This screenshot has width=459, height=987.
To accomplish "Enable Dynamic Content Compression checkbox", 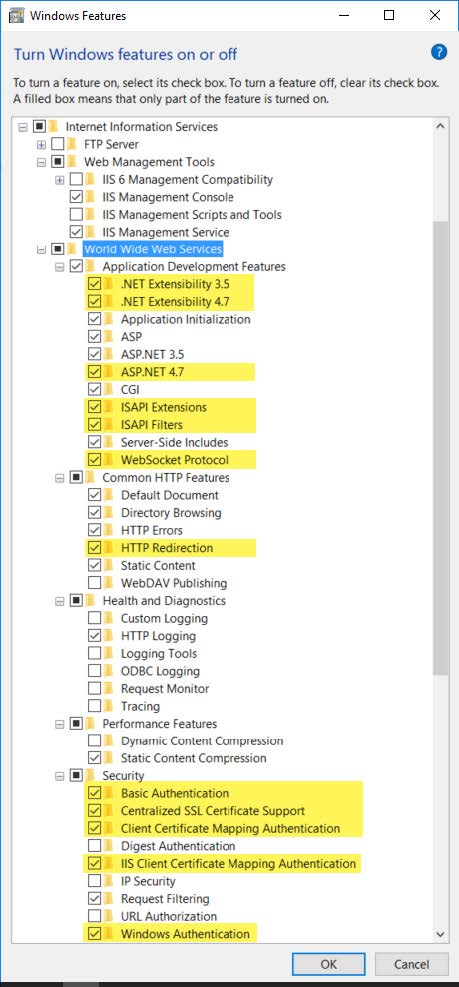I will click(94, 740).
